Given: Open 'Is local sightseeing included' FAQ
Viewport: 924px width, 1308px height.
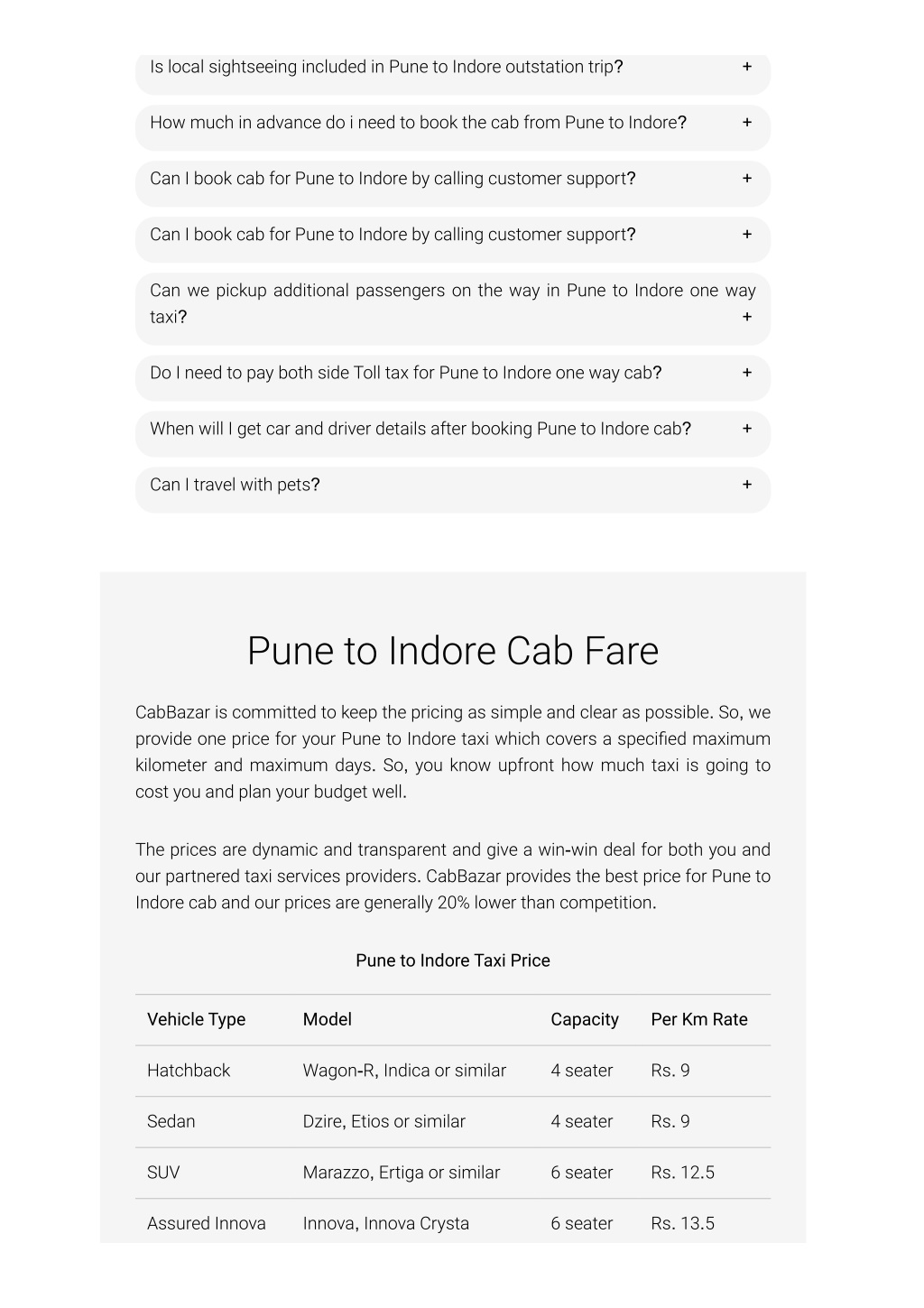Looking at the screenshot, I should coord(453,72).
